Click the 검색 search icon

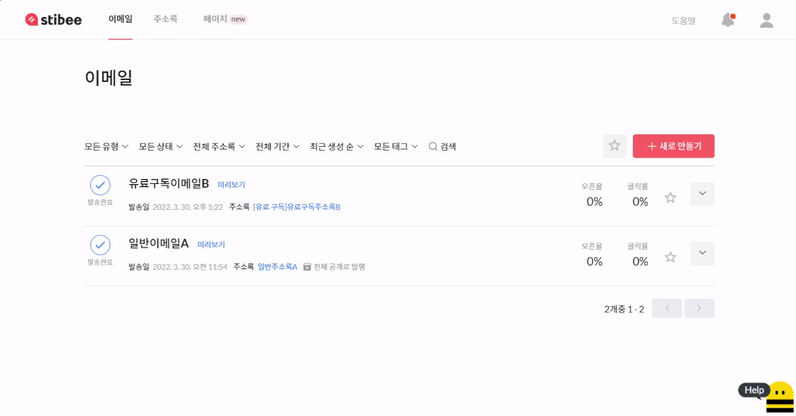click(433, 147)
